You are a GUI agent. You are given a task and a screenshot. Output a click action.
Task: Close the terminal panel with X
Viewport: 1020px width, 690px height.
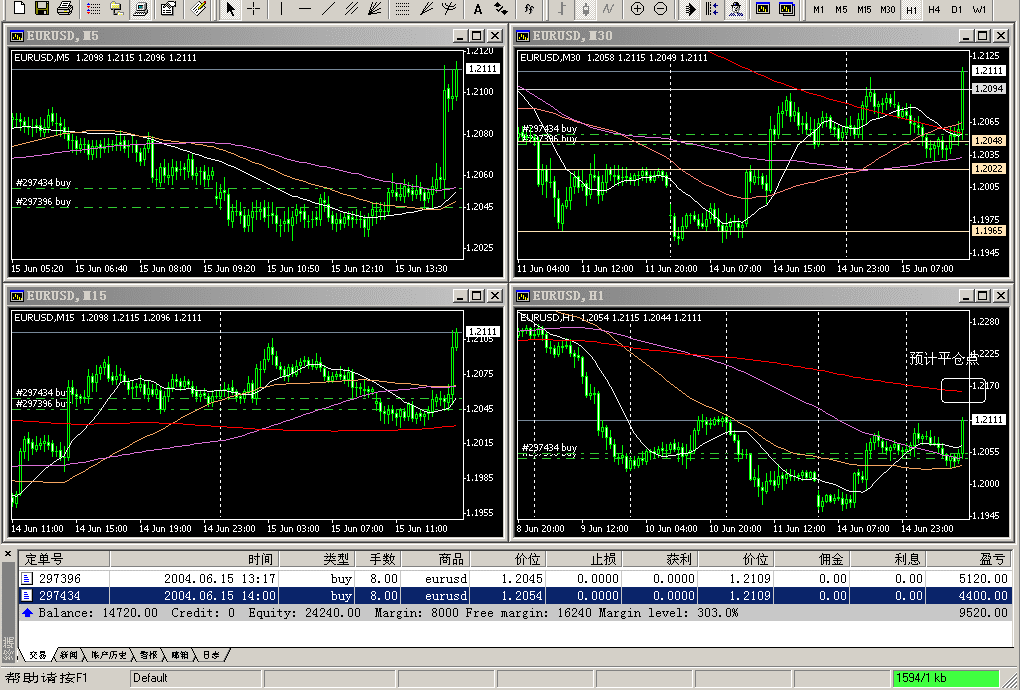pos(8,554)
